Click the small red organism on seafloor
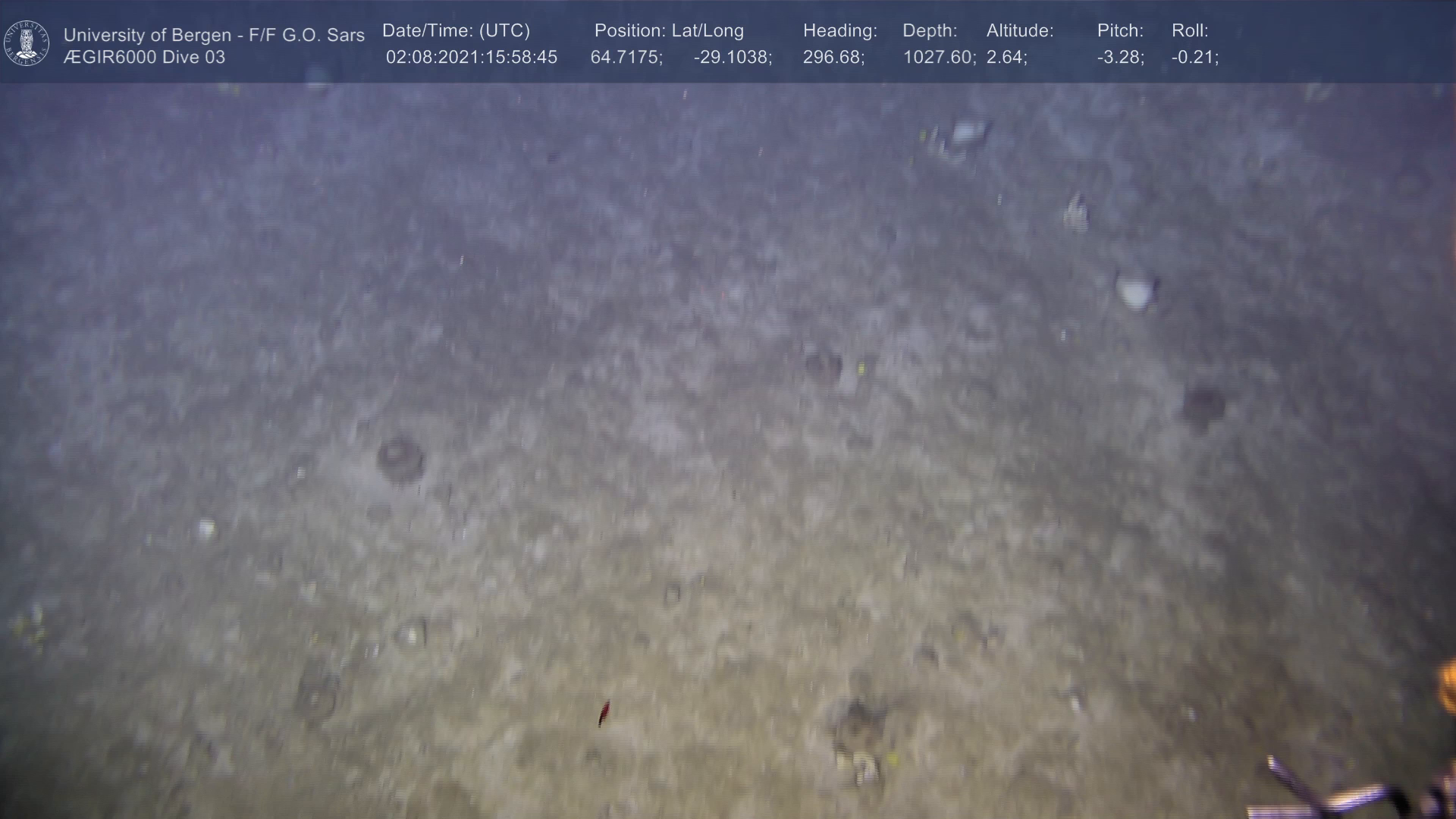Viewport: 1456px width, 819px height. [x=604, y=713]
